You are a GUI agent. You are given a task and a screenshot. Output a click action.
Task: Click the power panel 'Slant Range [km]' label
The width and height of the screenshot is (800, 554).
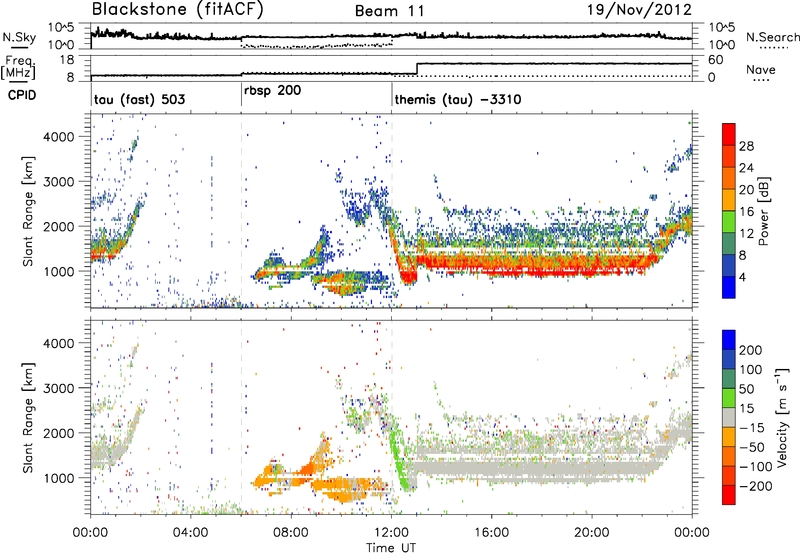tap(29, 211)
